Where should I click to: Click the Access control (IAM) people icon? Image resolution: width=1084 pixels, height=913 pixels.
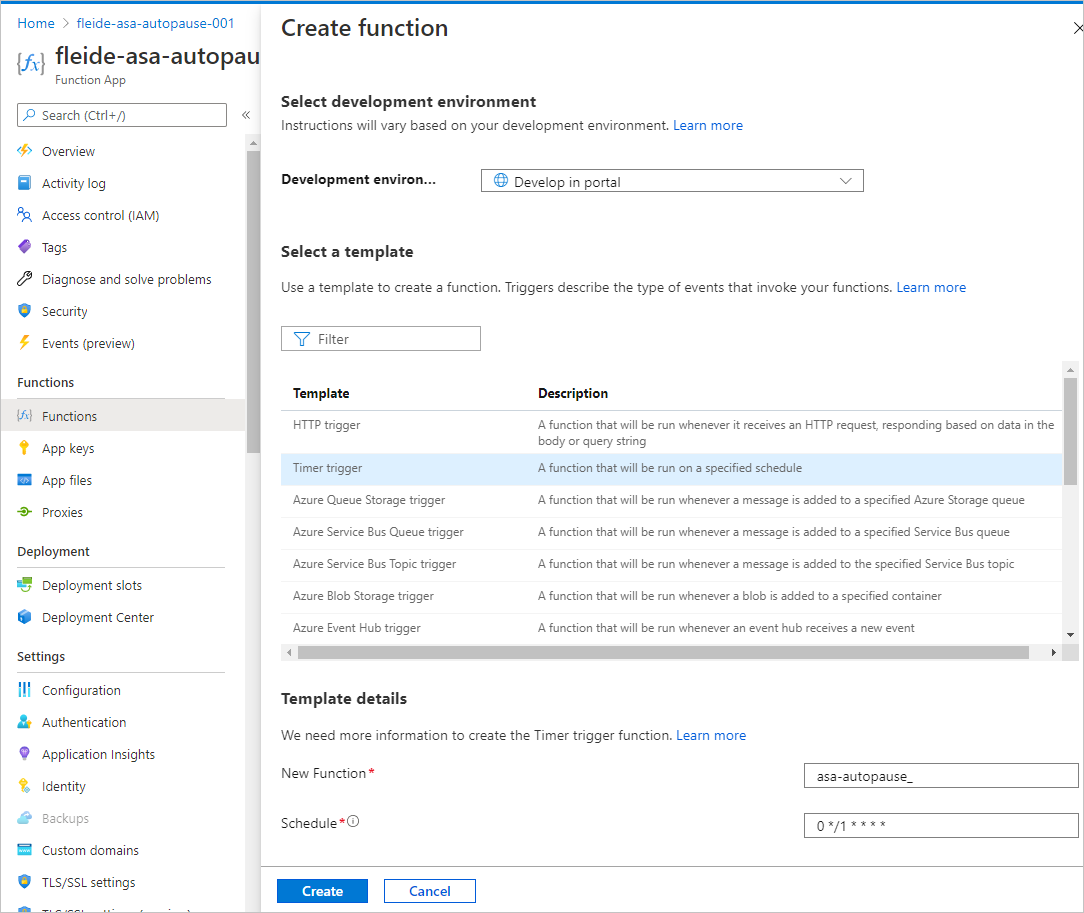(x=25, y=215)
